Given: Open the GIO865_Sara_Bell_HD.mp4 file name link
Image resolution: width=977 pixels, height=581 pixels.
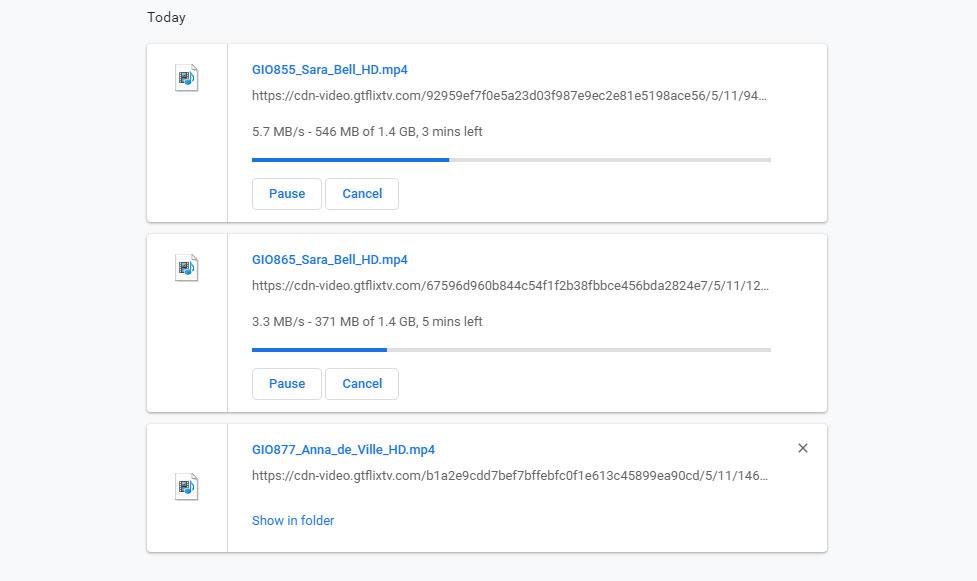Looking at the screenshot, I should point(329,260).
